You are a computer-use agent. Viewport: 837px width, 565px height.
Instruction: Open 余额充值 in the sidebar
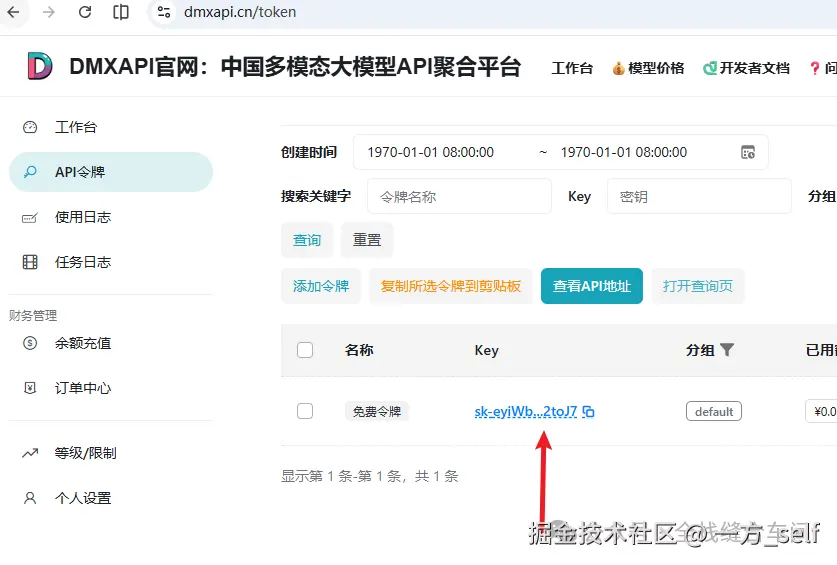click(83, 343)
